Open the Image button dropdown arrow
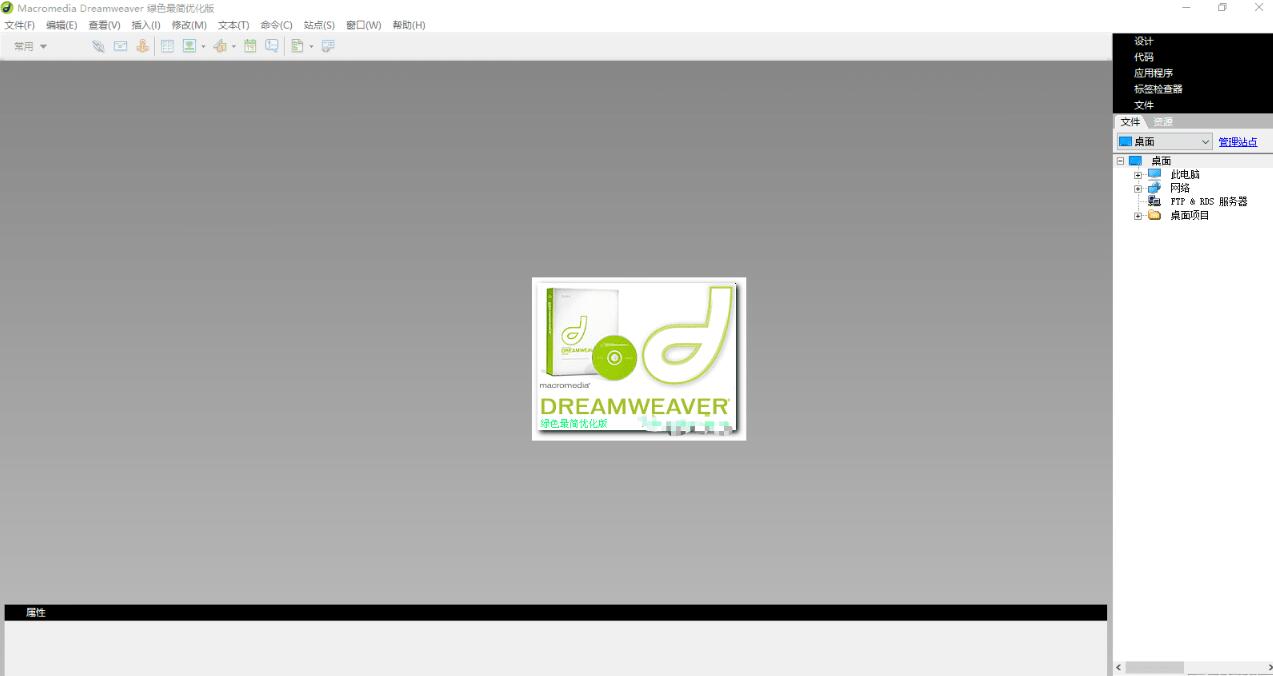This screenshot has height=676, width=1273. [203, 47]
